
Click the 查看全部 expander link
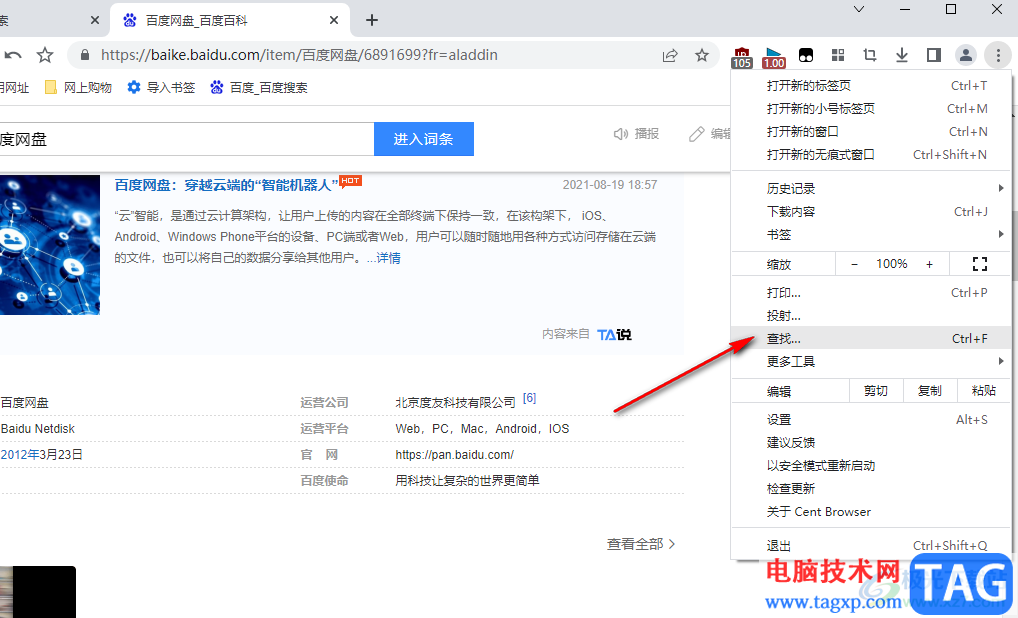[x=641, y=544]
